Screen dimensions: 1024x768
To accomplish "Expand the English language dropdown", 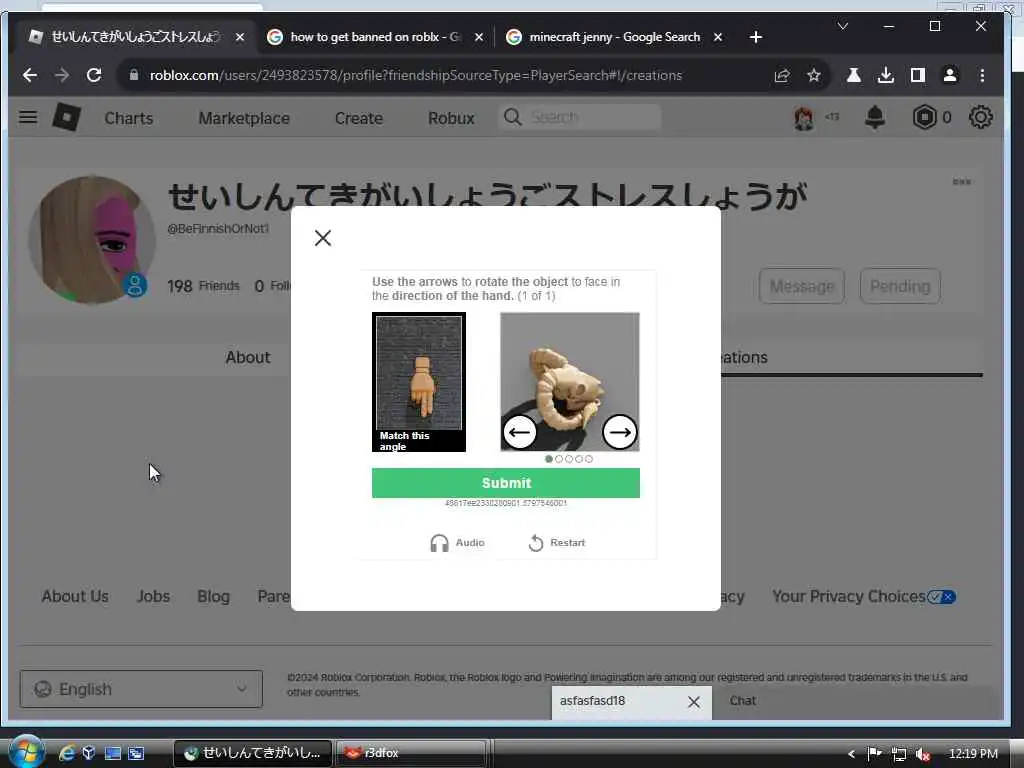I will click(141, 689).
